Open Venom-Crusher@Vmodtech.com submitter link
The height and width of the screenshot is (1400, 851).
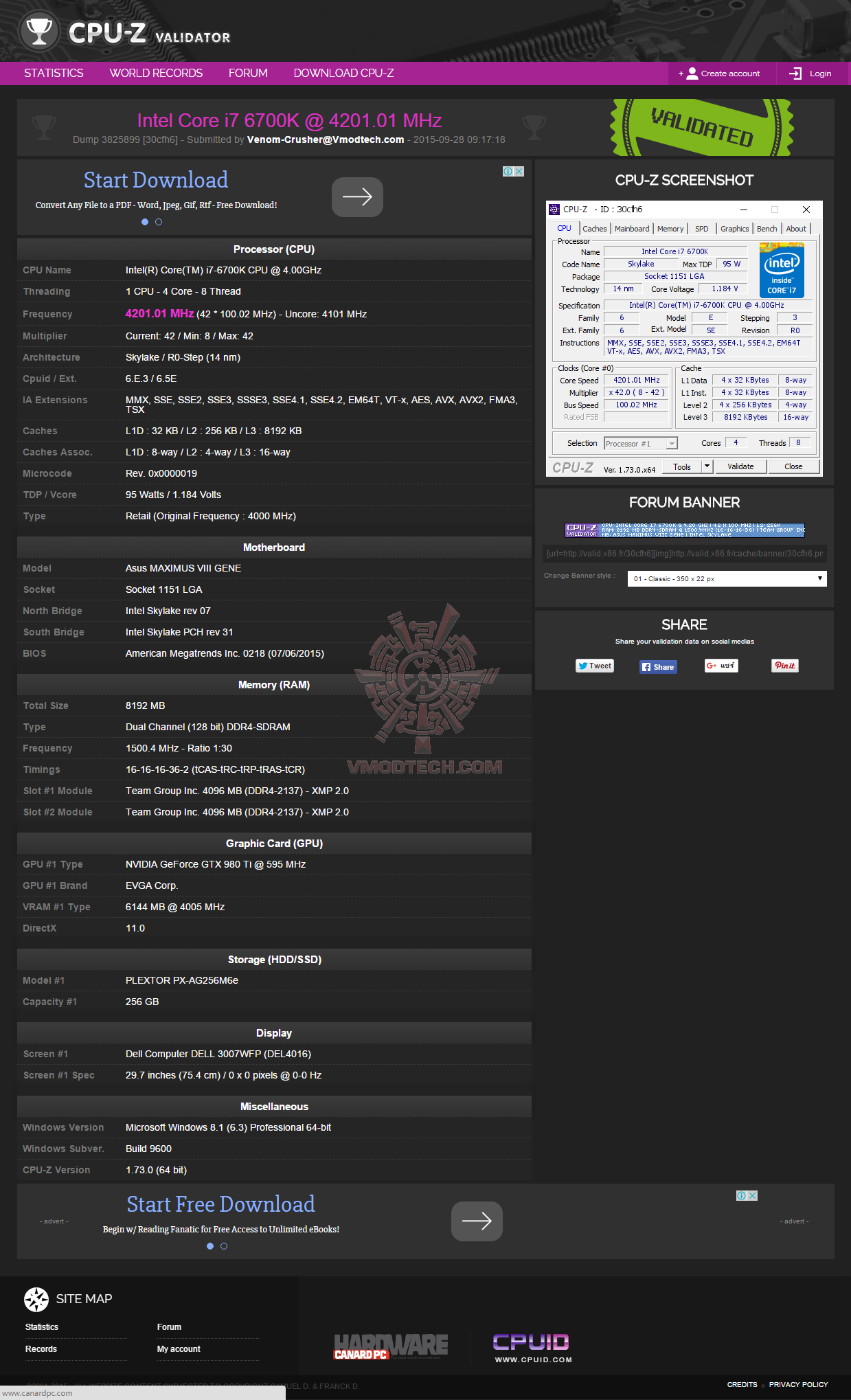coord(326,139)
